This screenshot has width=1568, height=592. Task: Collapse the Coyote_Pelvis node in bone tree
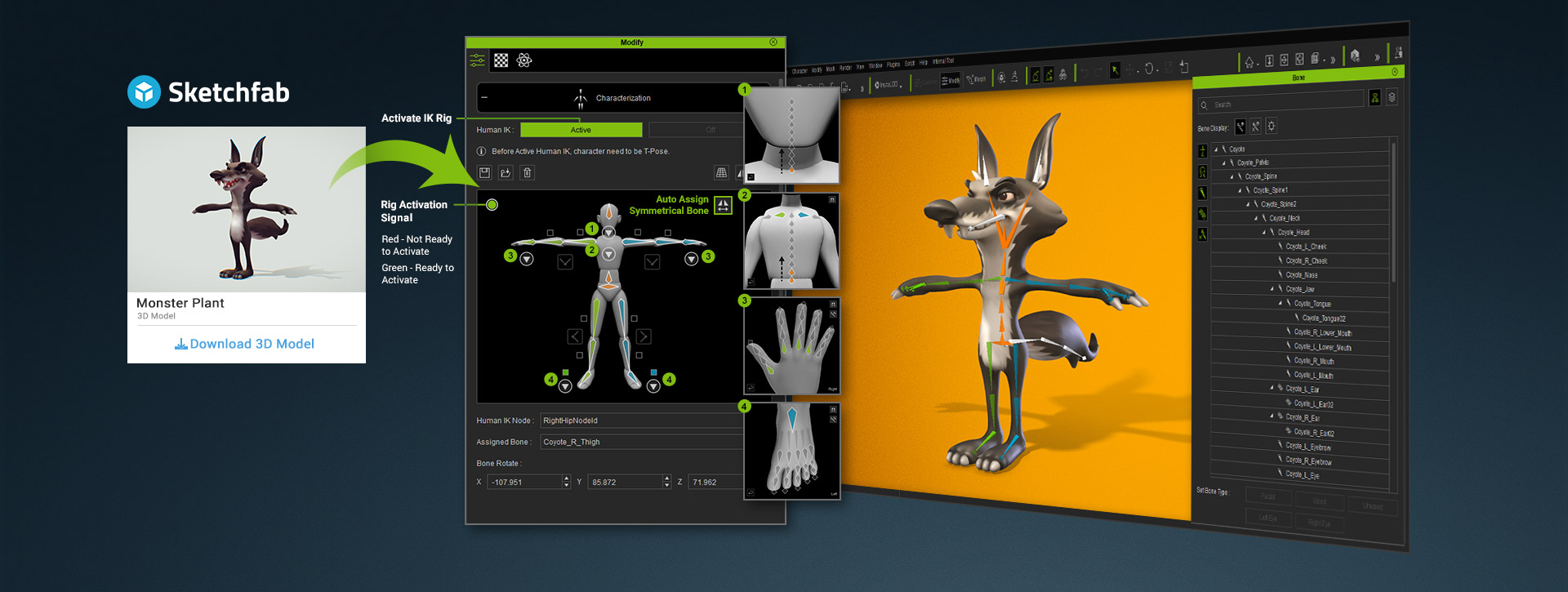tap(1223, 163)
